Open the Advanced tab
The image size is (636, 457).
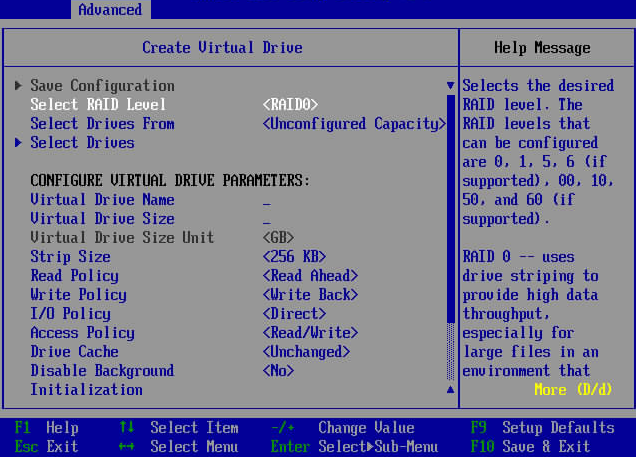tap(110, 9)
